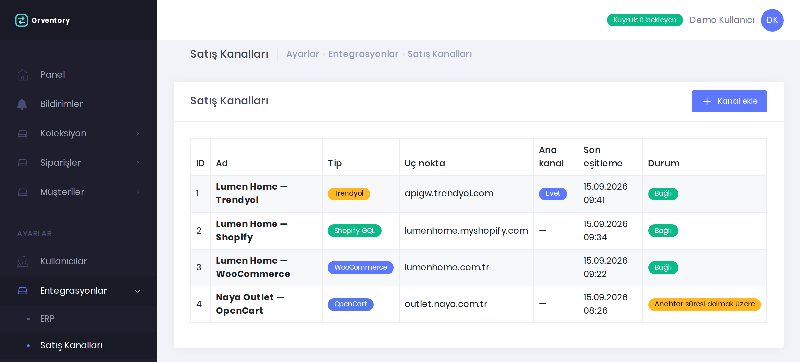Click the Entegrasyonlar sidebar icon
The width and height of the screenshot is (800, 362).
pos(22,291)
